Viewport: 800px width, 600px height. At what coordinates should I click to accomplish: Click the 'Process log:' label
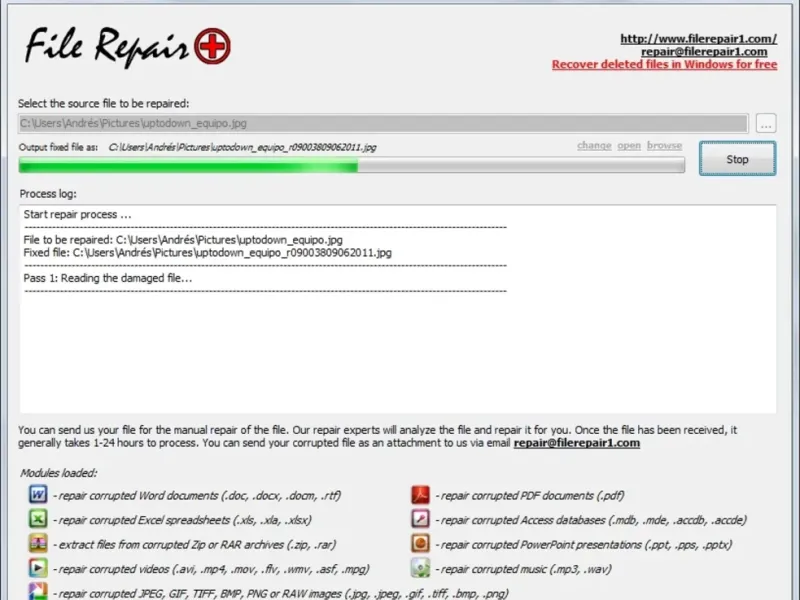tap(48, 194)
